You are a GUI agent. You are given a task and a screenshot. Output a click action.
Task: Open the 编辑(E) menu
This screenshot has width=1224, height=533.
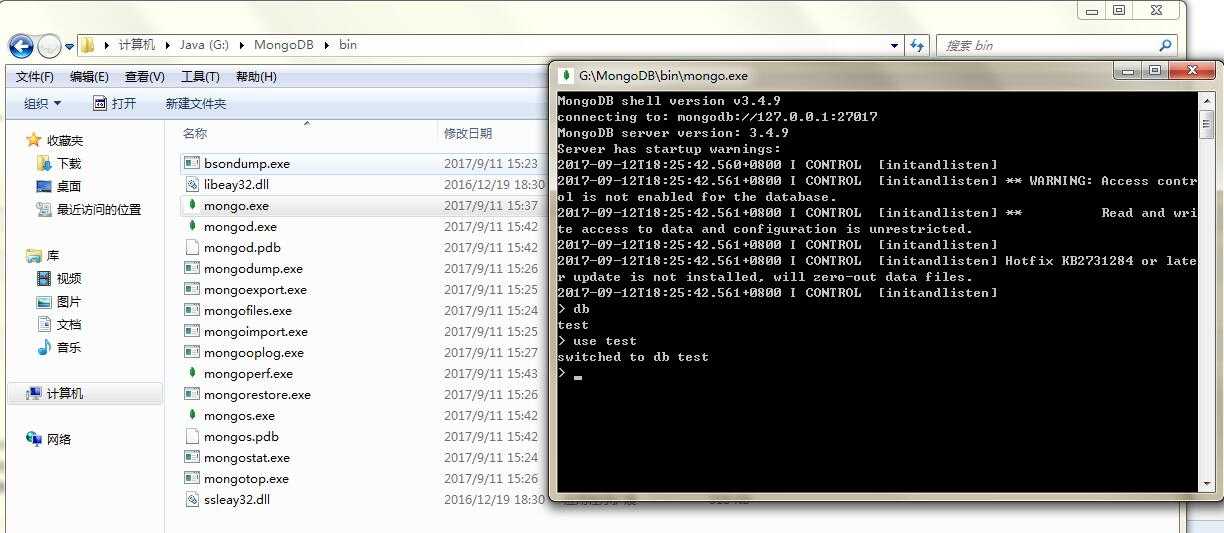pos(89,77)
